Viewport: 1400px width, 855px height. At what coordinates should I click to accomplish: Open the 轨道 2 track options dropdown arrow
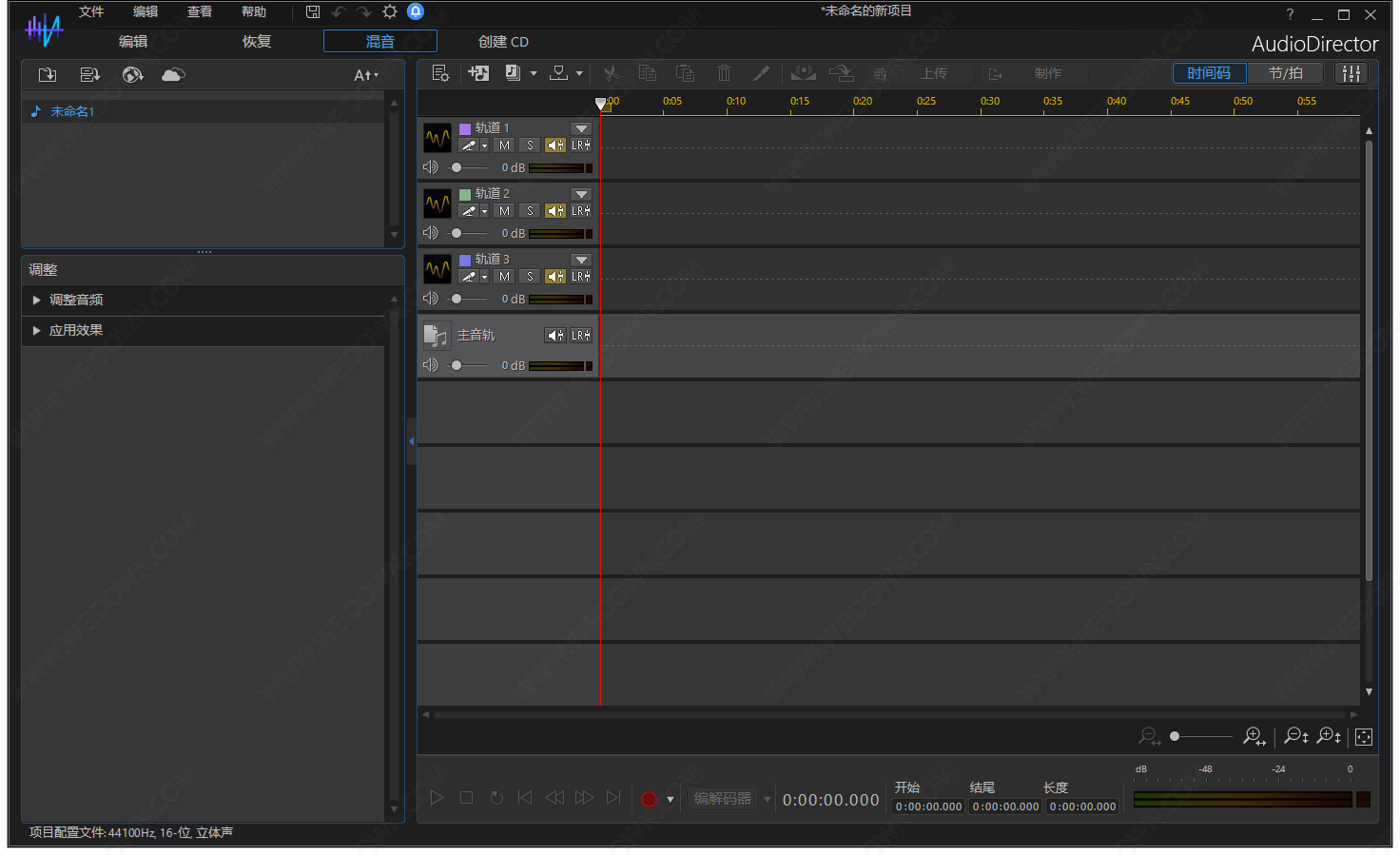click(x=581, y=194)
